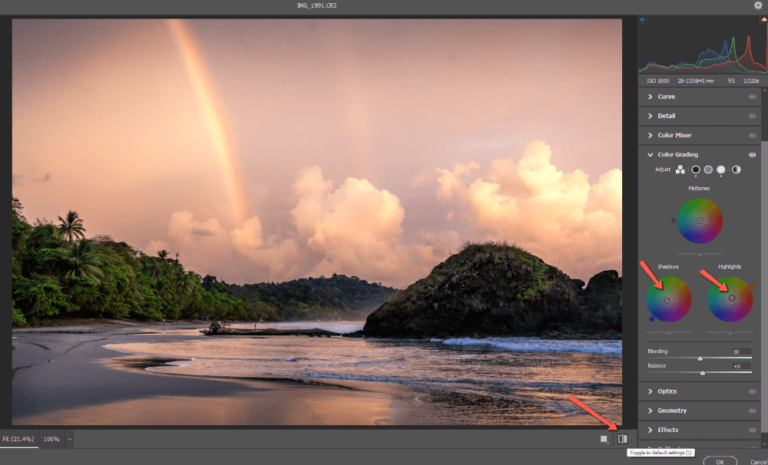Select Fit (21.4%) zoom option
Screen dimensions: 768x465
click(x=19, y=439)
